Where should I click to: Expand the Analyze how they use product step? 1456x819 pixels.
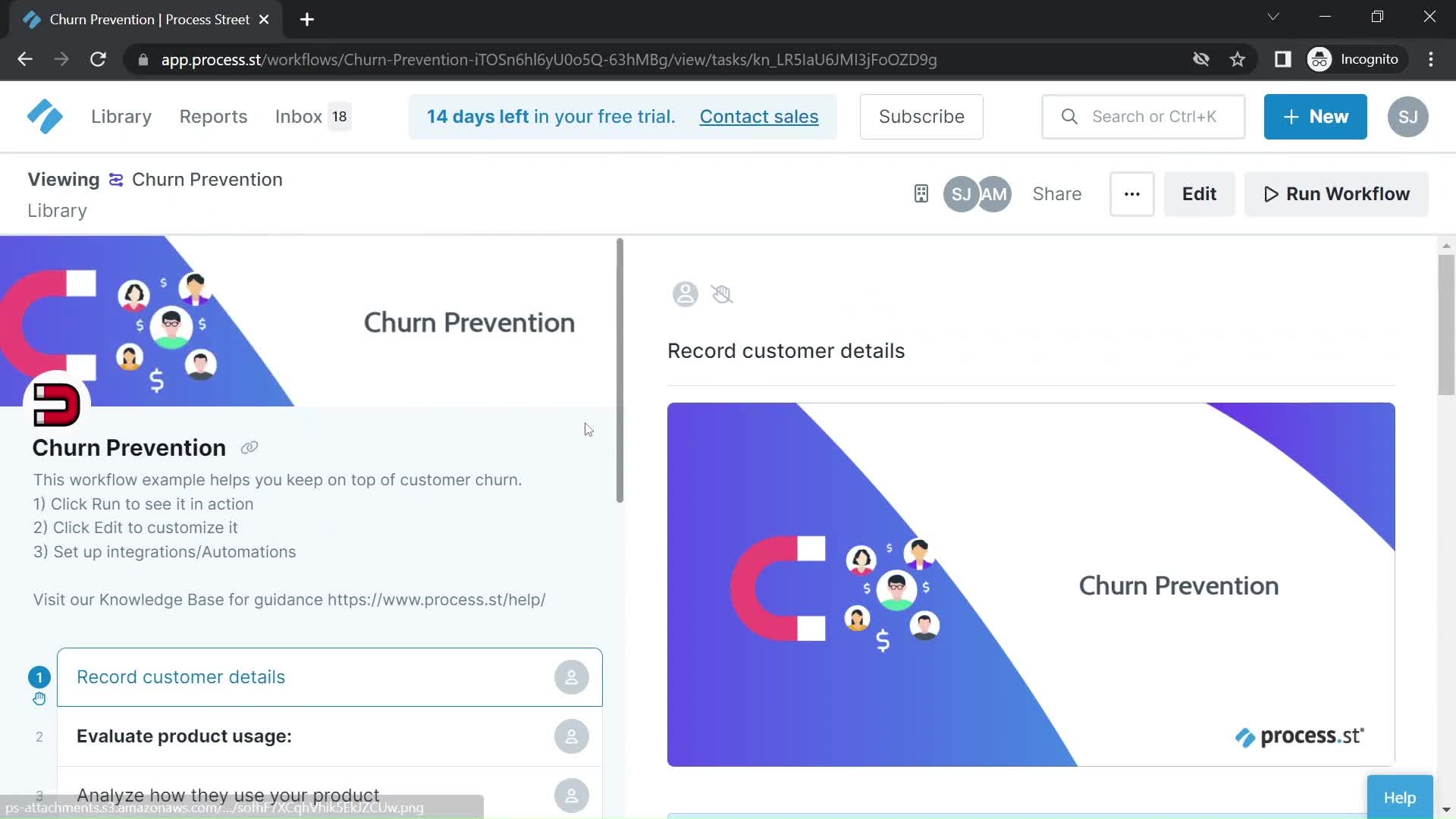click(228, 795)
